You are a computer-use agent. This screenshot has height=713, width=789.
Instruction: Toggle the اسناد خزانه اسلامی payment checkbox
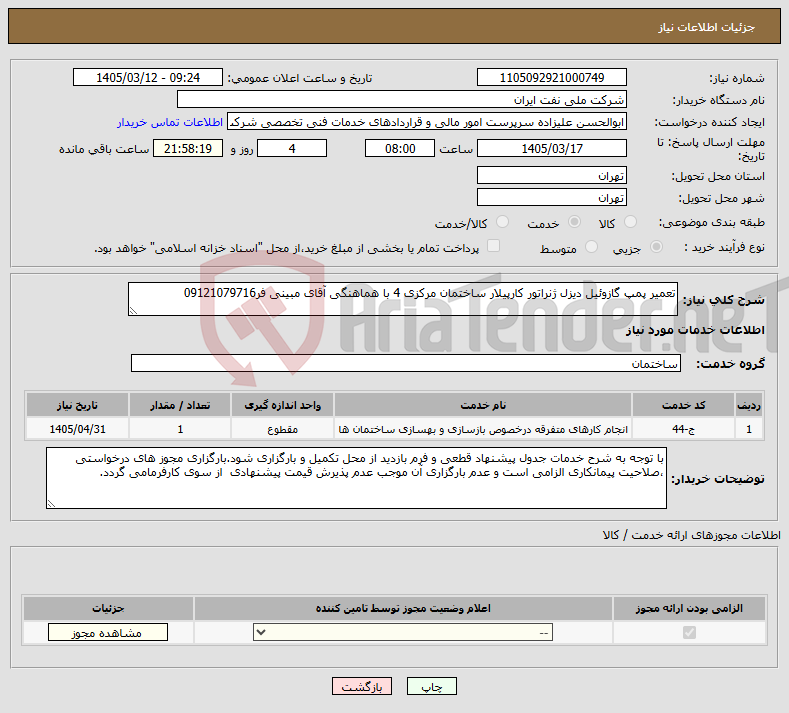[494, 246]
